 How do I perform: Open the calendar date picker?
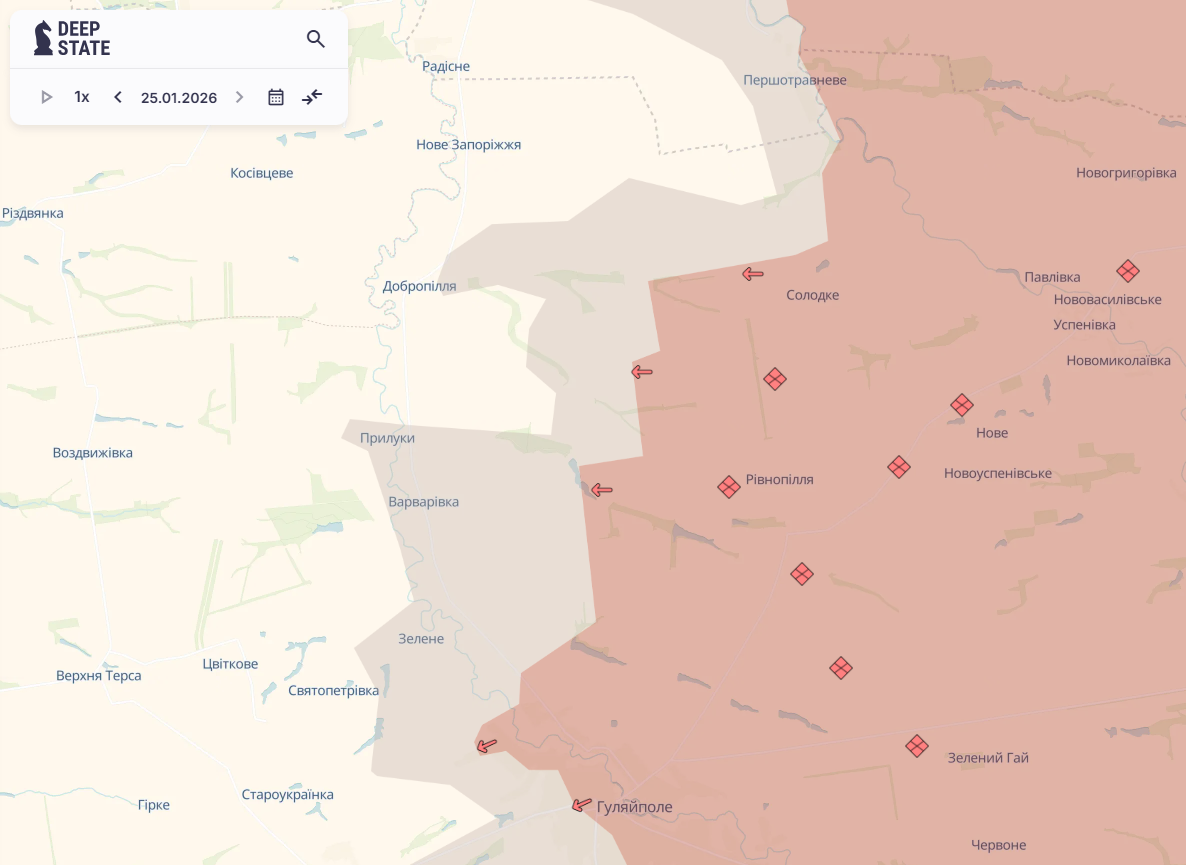pyautogui.click(x=275, y=97)
